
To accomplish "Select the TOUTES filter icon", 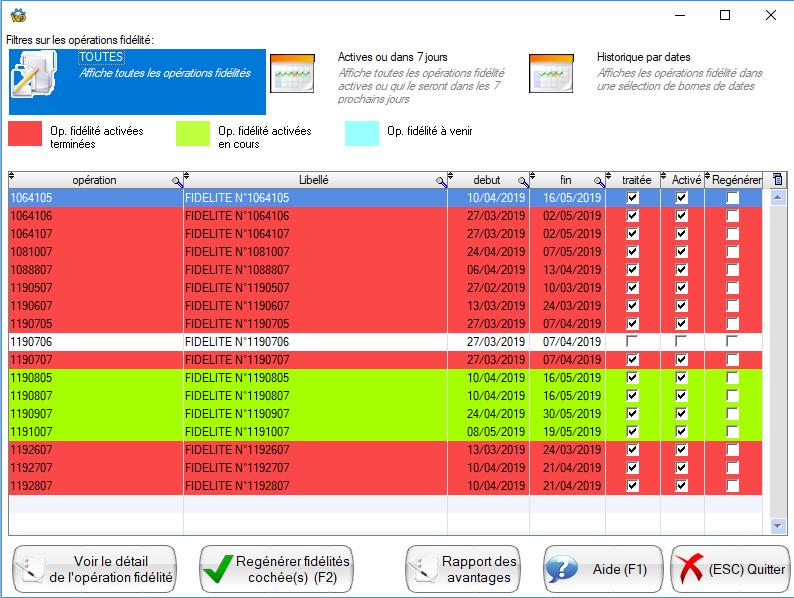I will (x=39, y=79).
